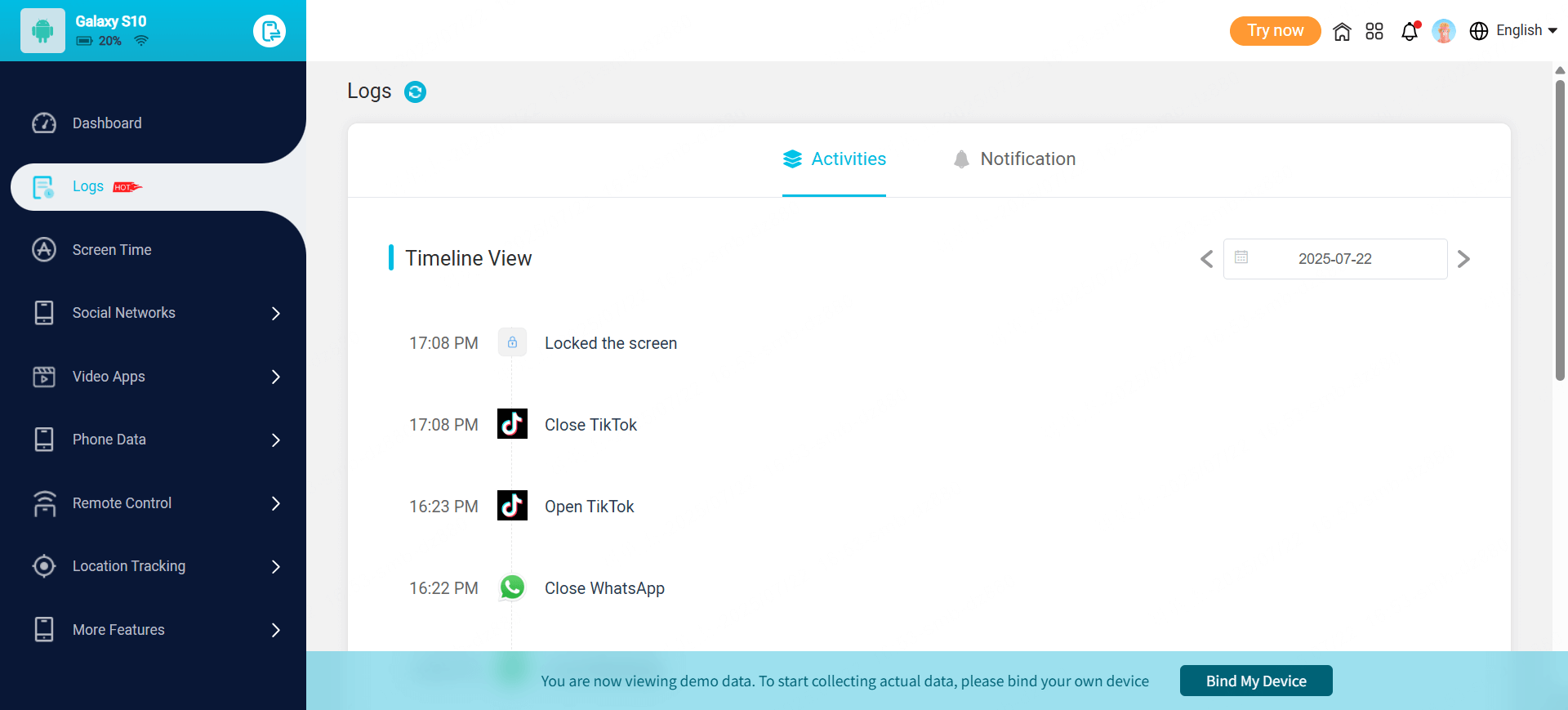The width and height of the screenshot is (1568, 710).
Task: Select Logs menu item
Action: coord(88,186)
